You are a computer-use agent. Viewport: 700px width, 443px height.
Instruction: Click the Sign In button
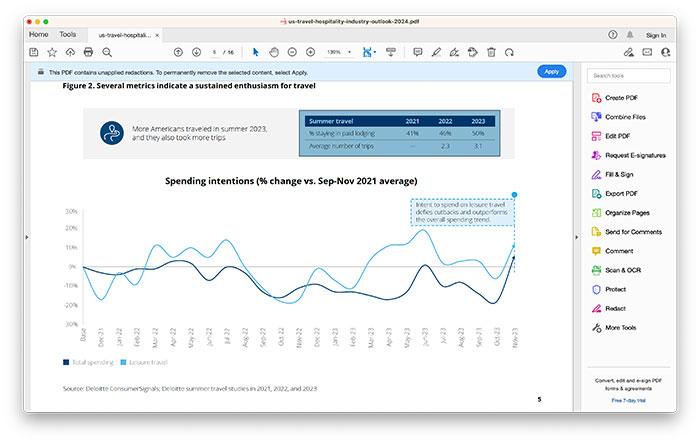655,35
